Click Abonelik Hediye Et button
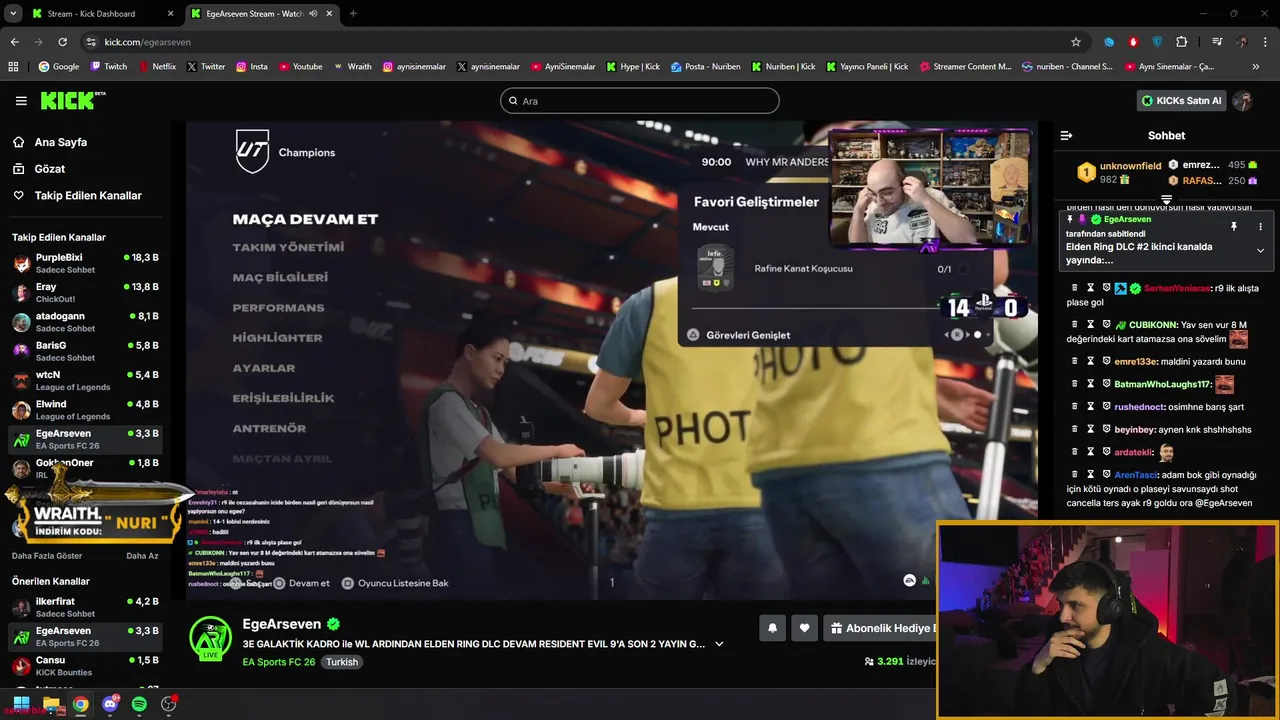Viewport: 1280px width, 720px height. coord(882,628)
